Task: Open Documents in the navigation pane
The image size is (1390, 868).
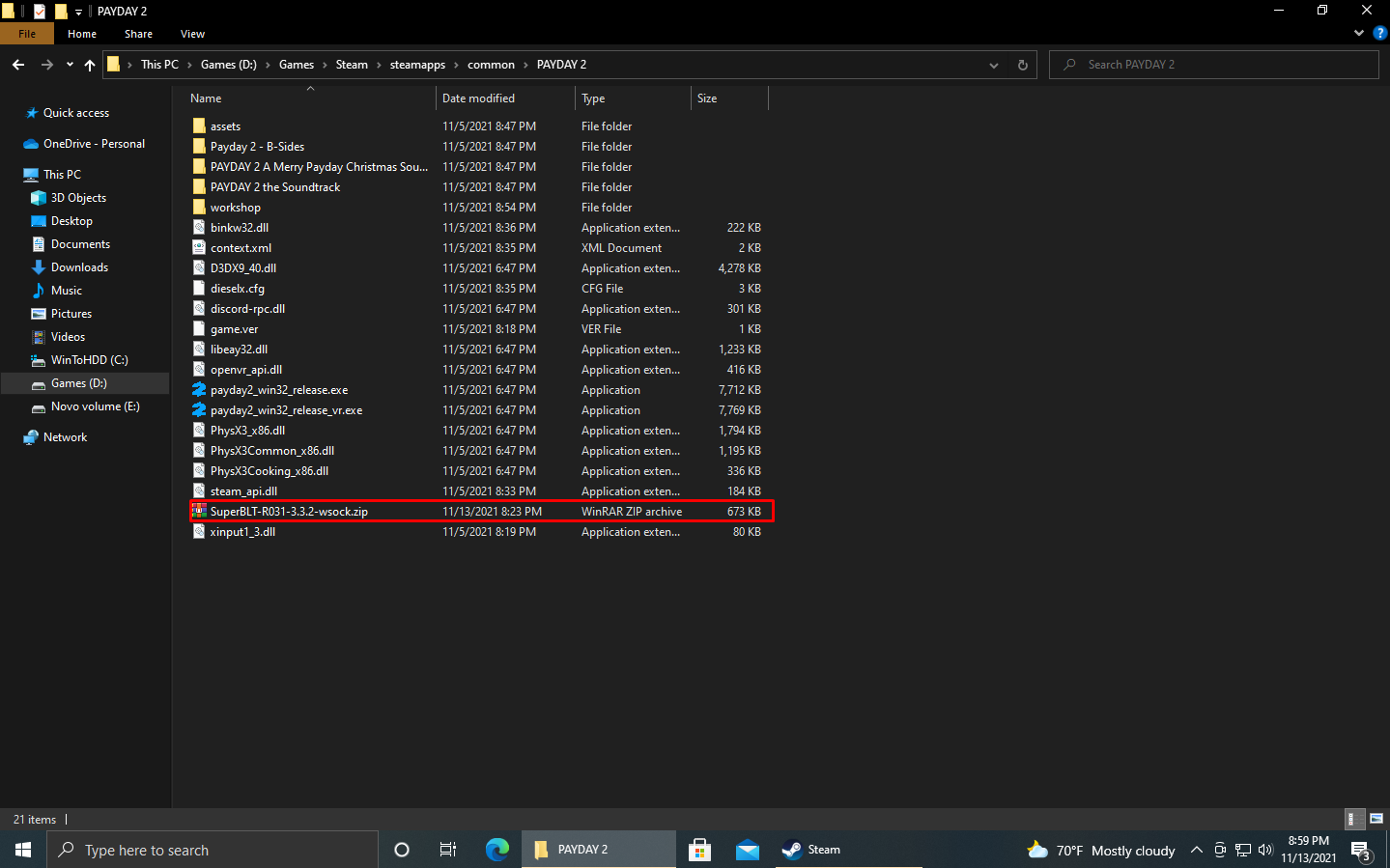Action: 80,244
